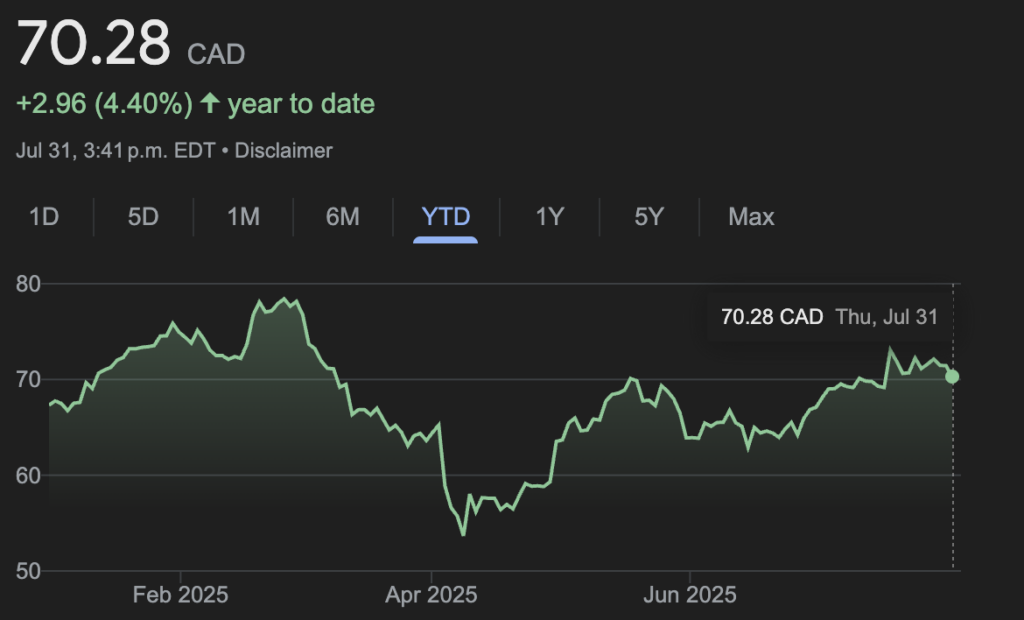Viewport: 1024px width, 620px height.
Task: Click the +2.96 (4.40%) change text
Action: point(104,103)
